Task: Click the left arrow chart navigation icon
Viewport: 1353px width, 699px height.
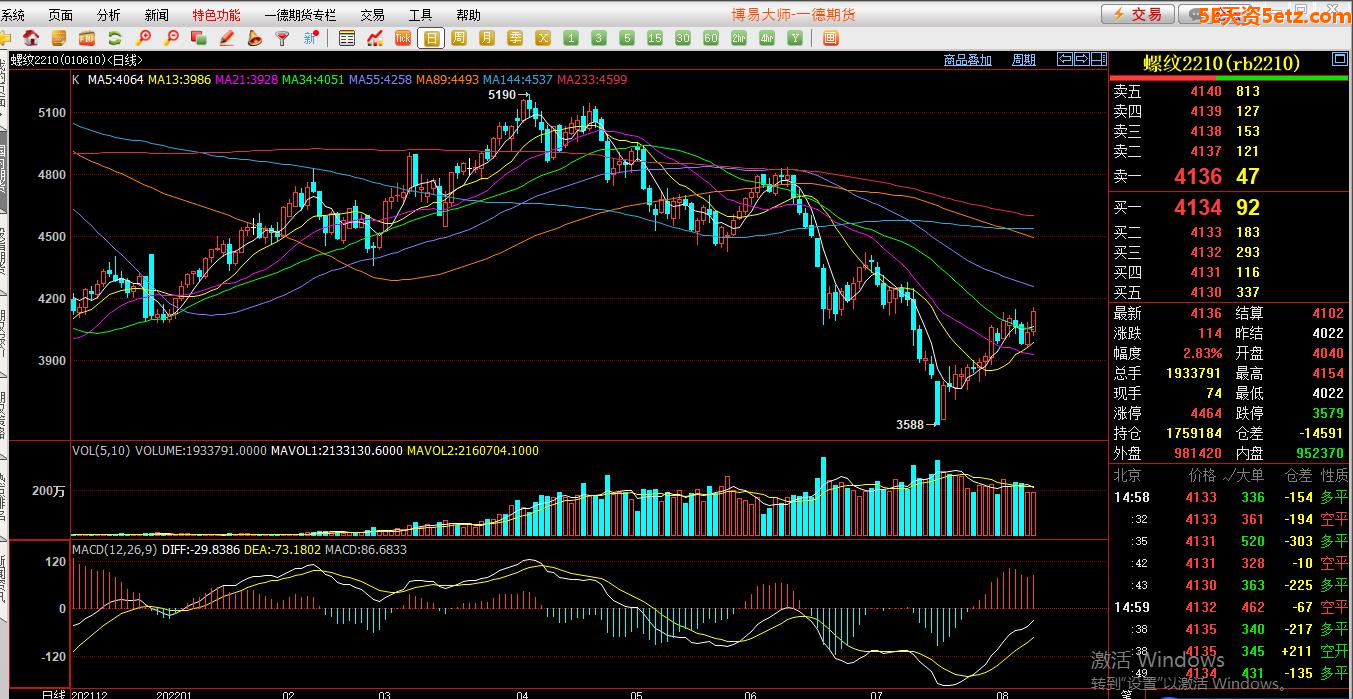Action: 1065,59
